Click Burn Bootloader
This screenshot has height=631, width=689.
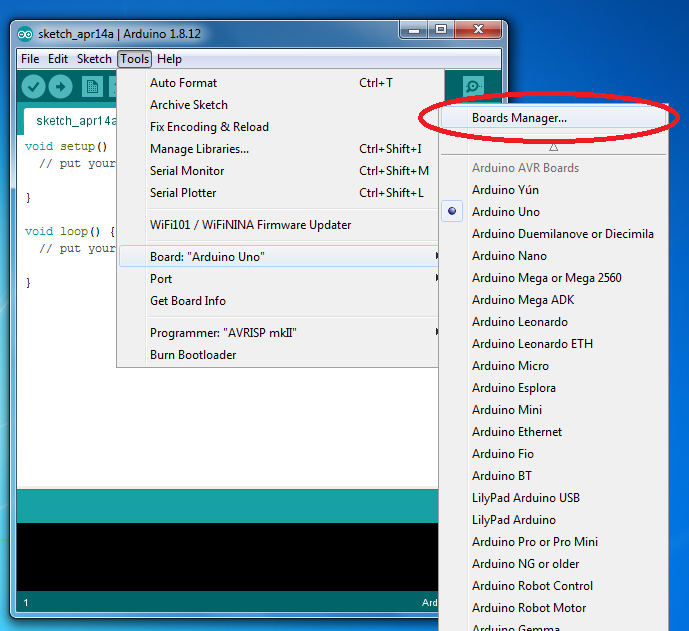coord(279,355)
